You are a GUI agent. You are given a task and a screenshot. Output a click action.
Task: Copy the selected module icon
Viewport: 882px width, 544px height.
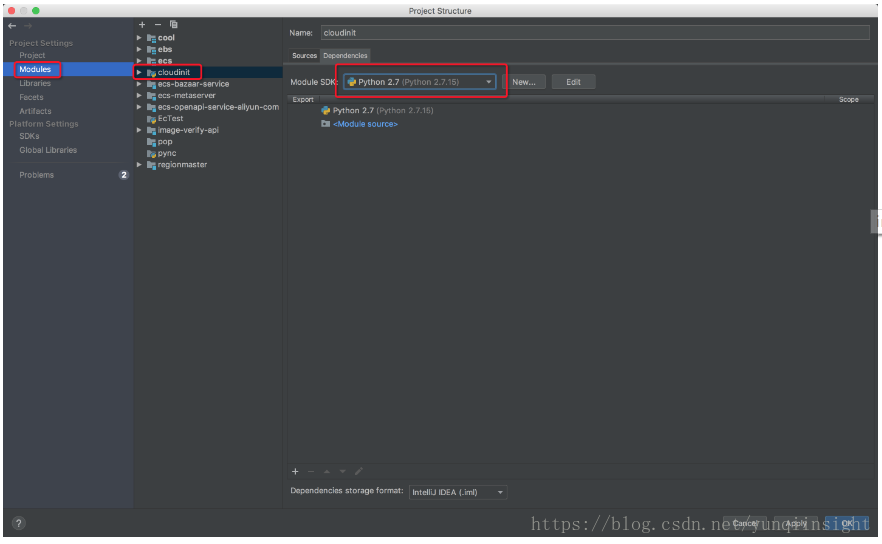174,24
